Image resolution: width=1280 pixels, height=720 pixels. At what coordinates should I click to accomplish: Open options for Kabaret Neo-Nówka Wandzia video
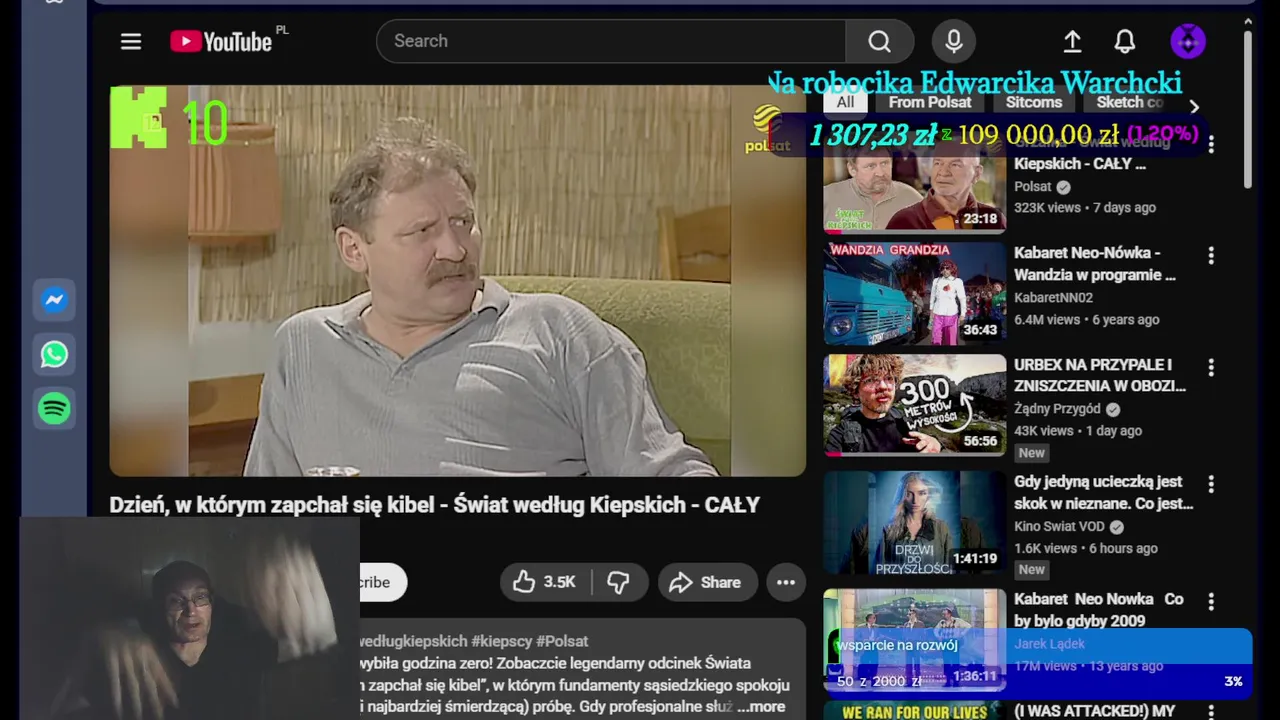coord(1211,256)
